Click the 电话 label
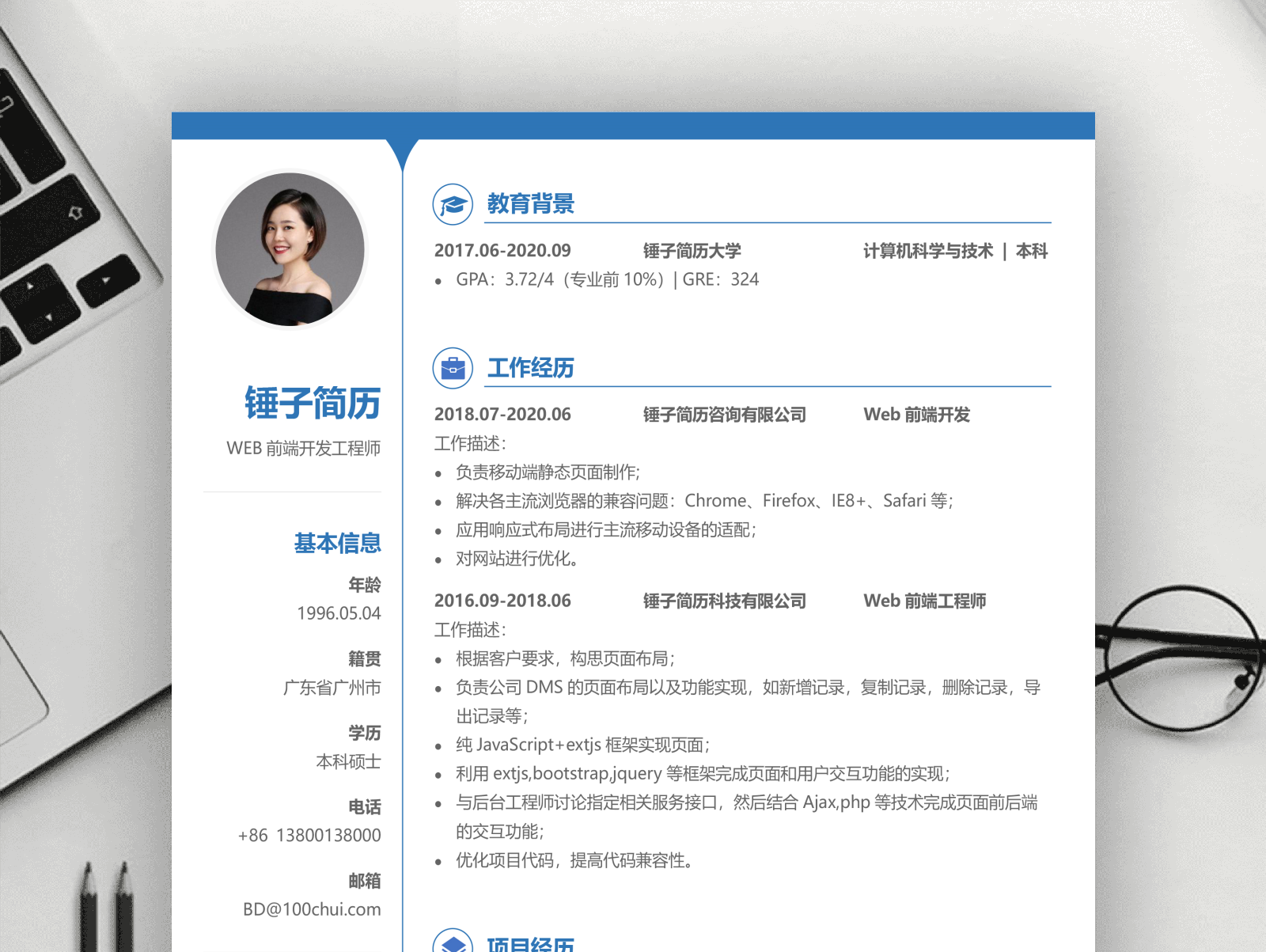1266x952 pixels. 365,807
